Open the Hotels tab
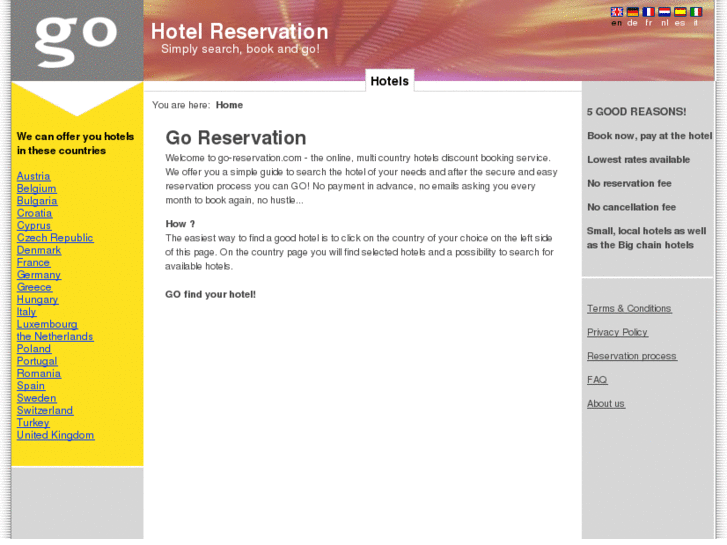Screen dimensions: 727x545 (389, 81)
